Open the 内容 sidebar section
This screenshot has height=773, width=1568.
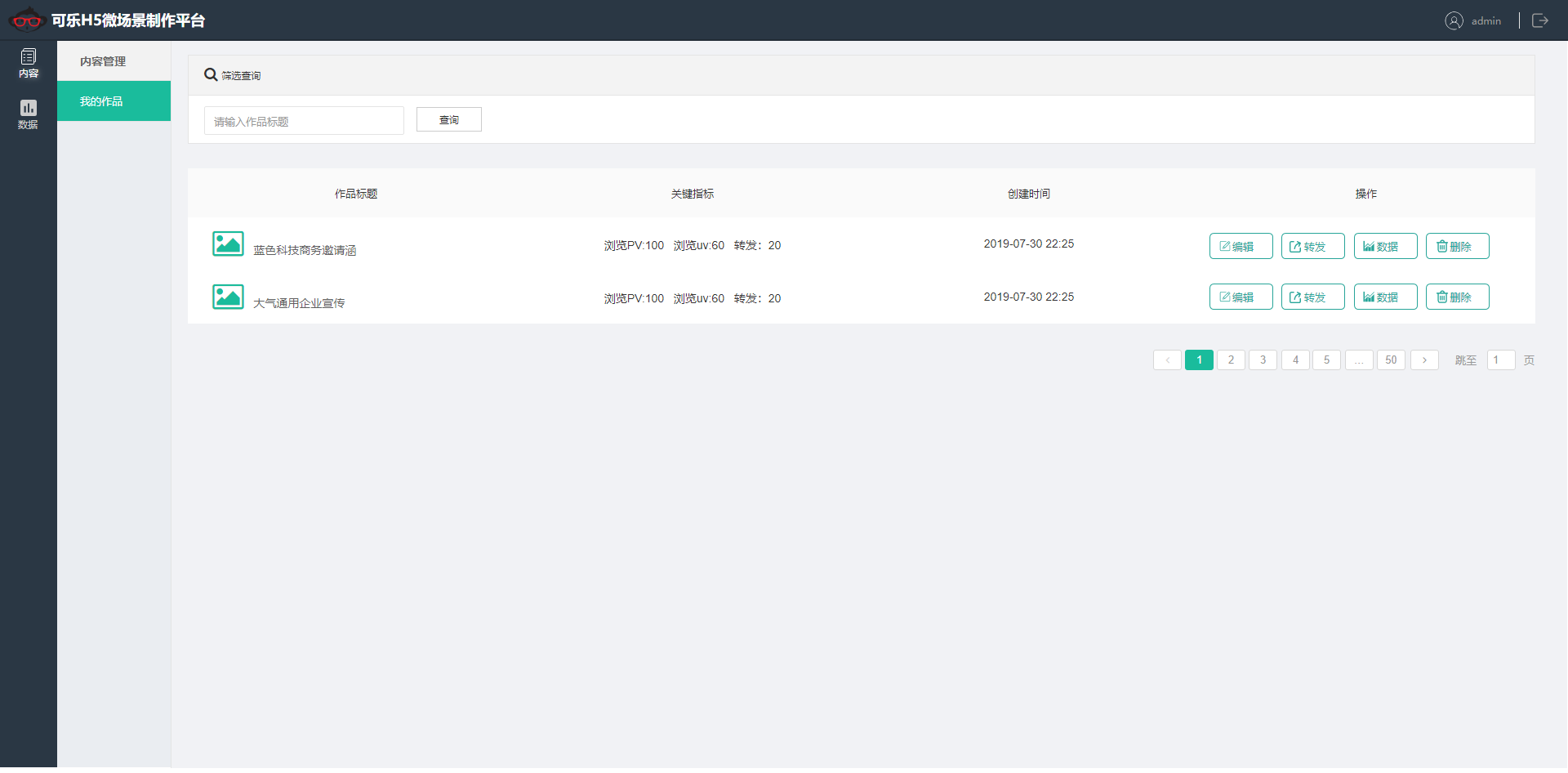(x=29, y=64)
